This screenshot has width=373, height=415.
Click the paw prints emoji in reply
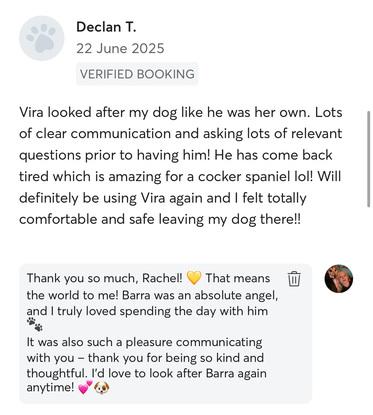click(x=35, y=324)
